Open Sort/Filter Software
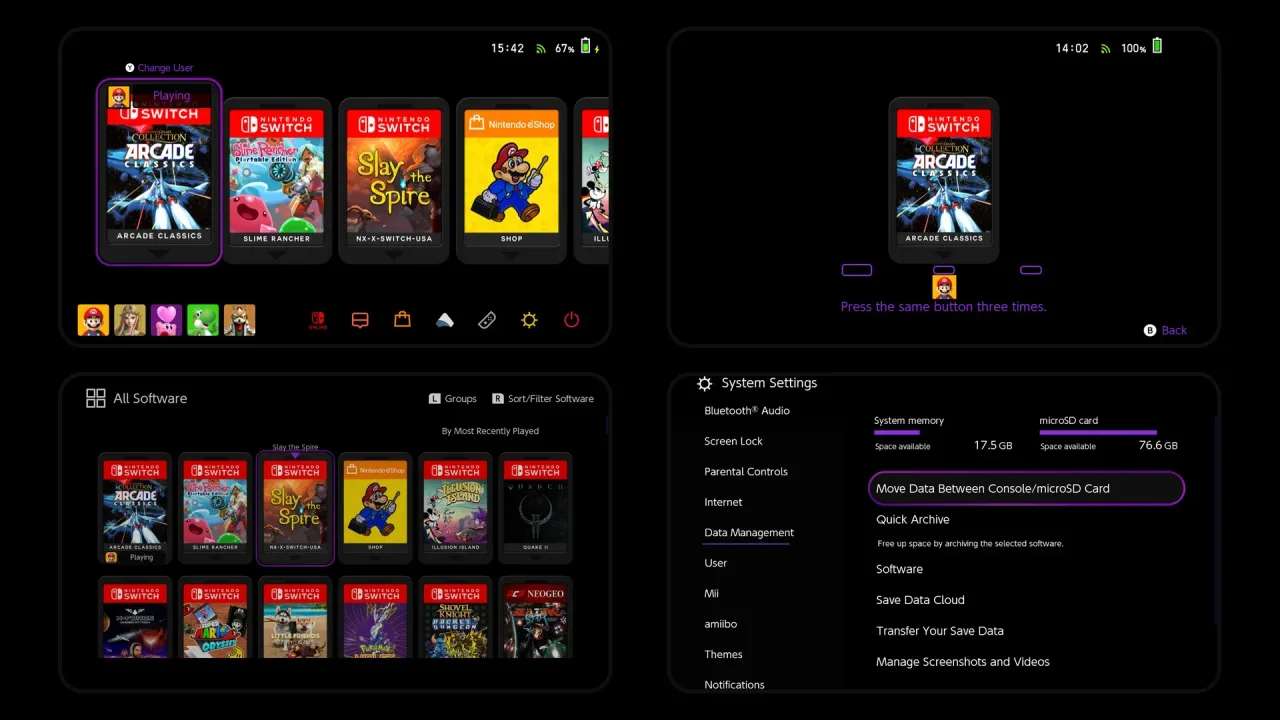 551,399
